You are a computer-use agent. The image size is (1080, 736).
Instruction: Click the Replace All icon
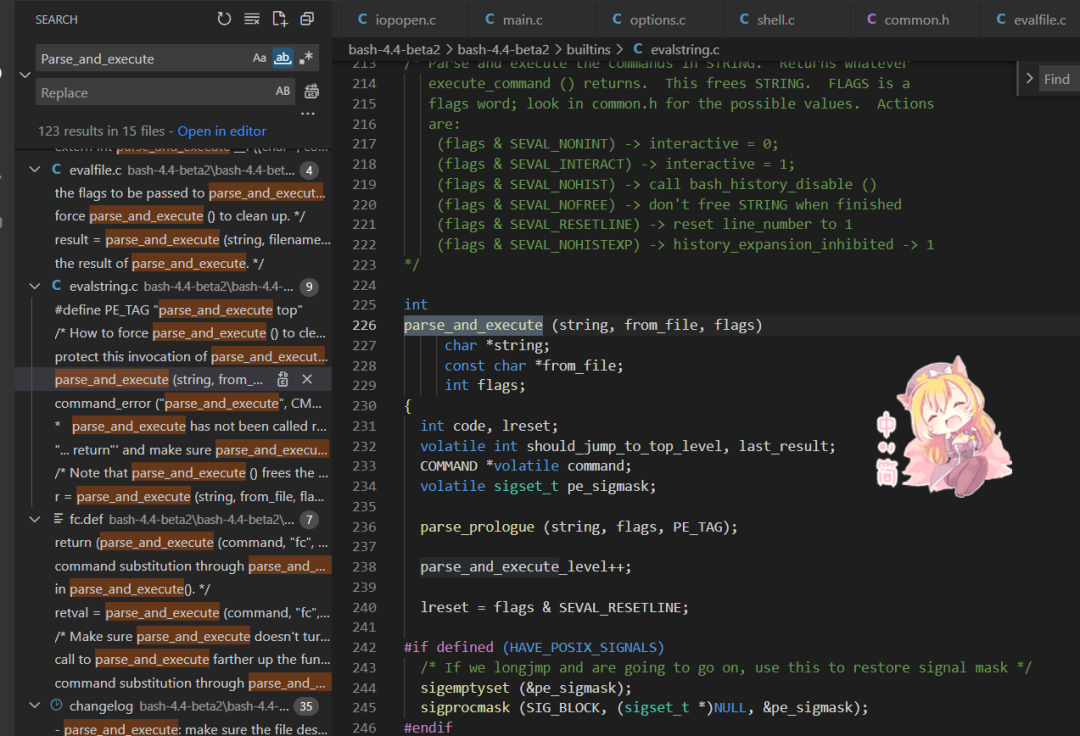point(311,91)
